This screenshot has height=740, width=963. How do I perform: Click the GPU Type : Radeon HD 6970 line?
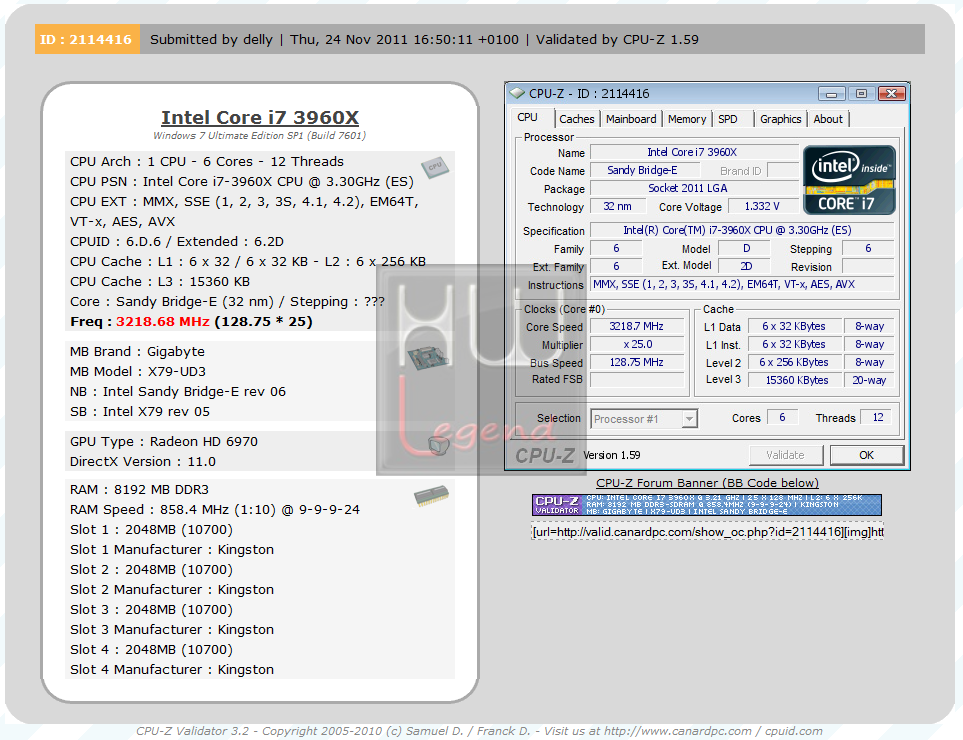point(164,442)
